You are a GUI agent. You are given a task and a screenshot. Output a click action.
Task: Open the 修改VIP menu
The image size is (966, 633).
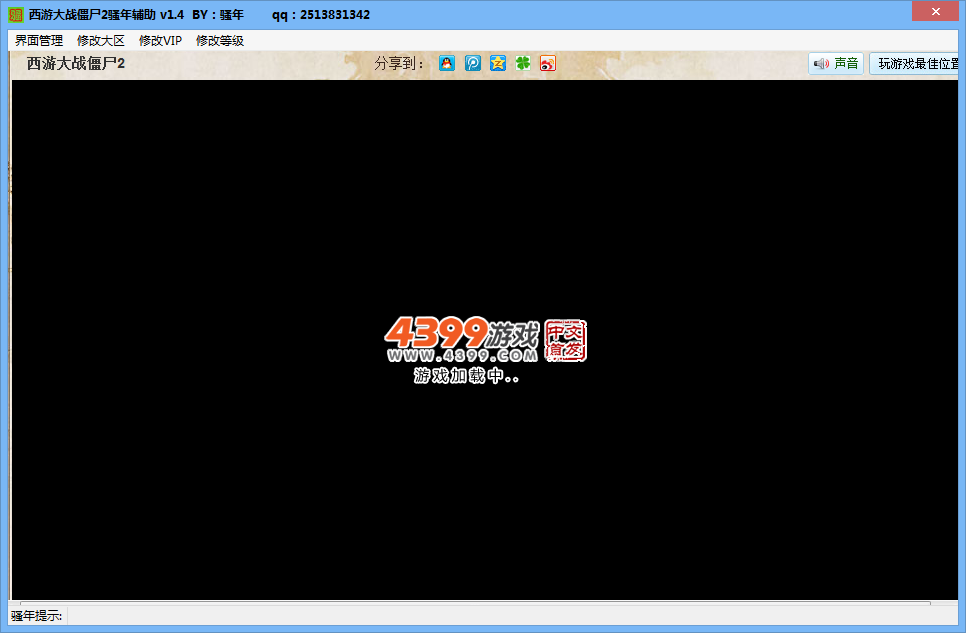point(160,41)
